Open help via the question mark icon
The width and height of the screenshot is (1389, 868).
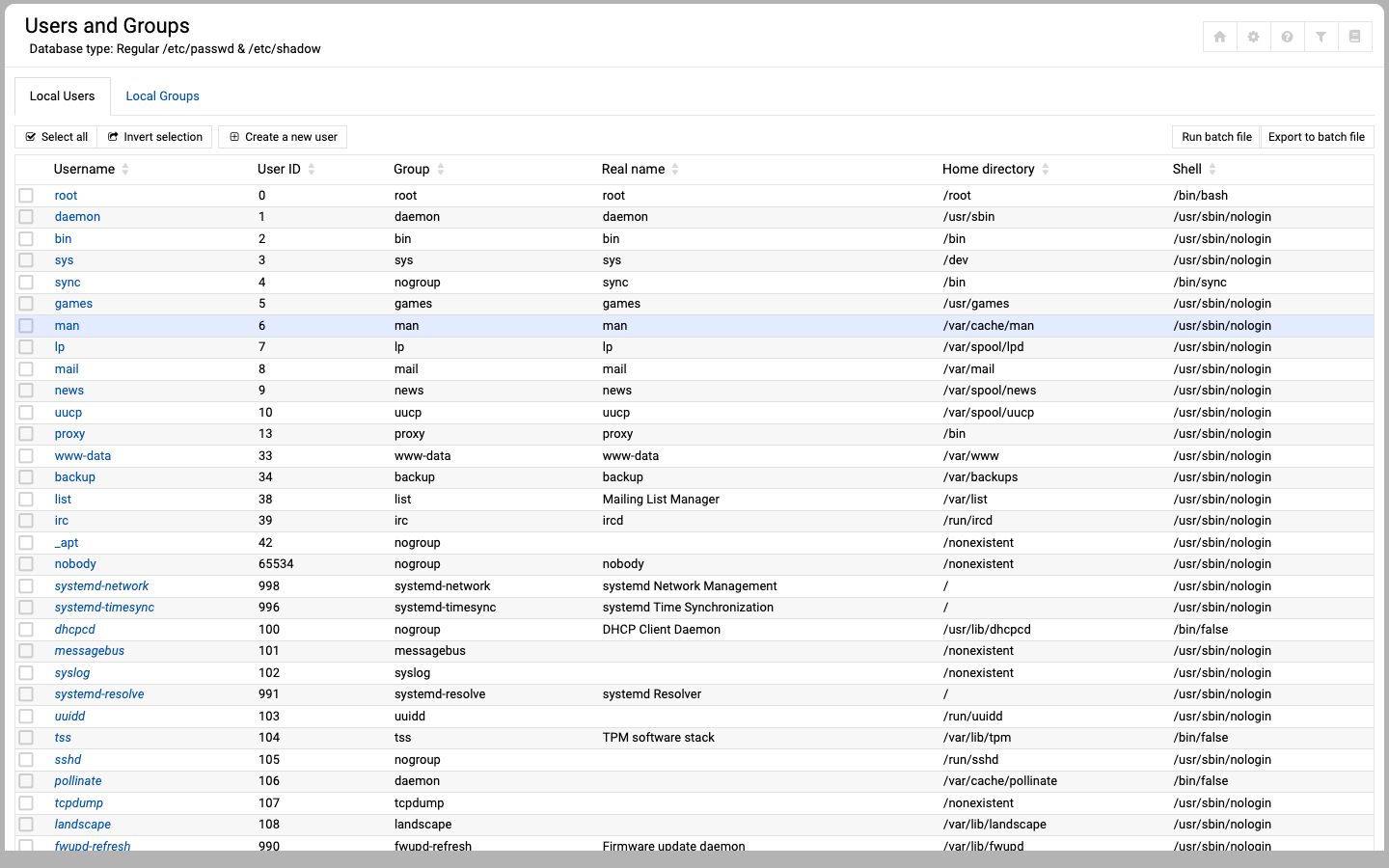click(x=1287, y=37)
